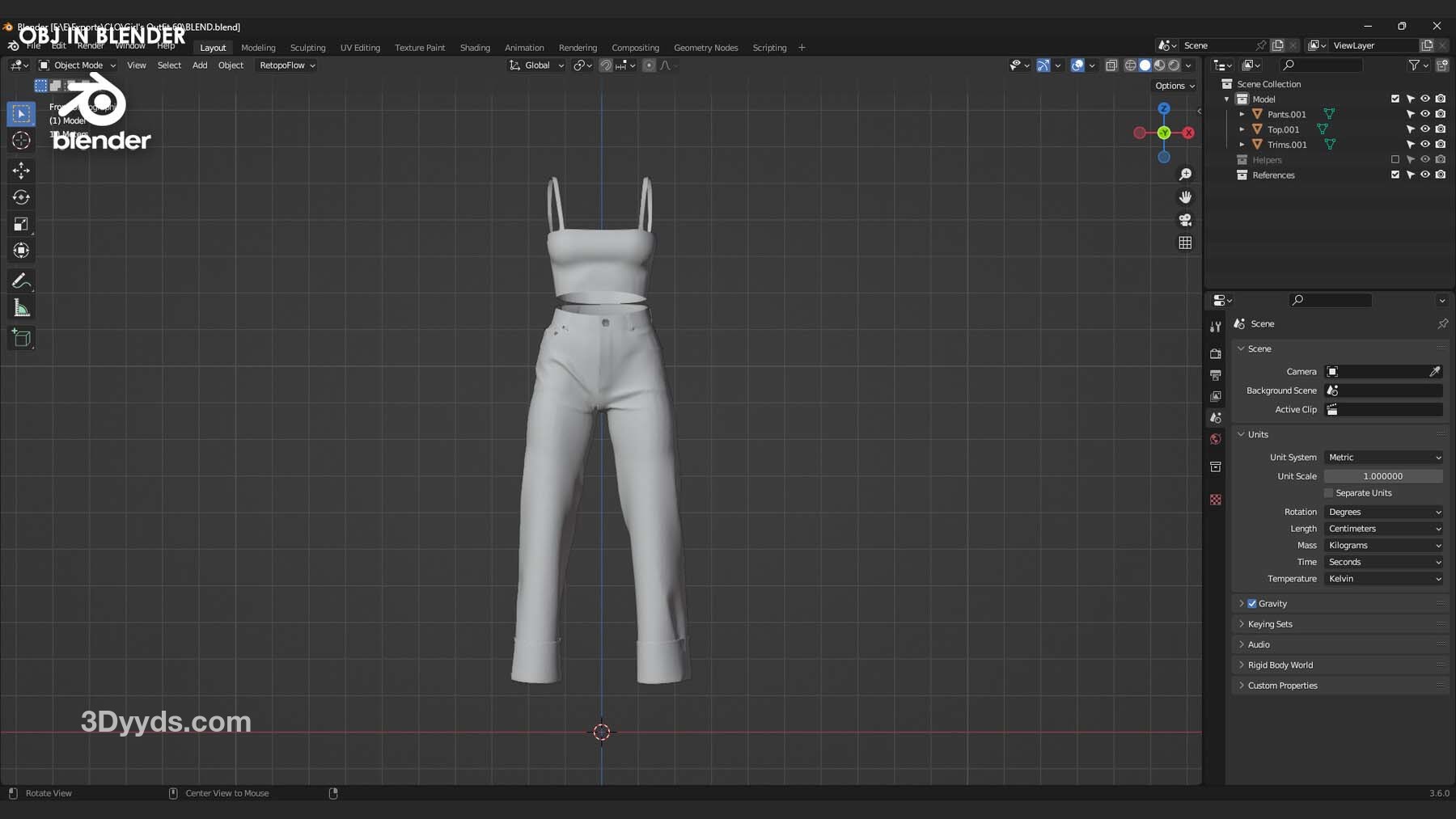The height and width of the screenshot is (819, 1456).
Task: Select the Scale tool
Action: point(21,224)
